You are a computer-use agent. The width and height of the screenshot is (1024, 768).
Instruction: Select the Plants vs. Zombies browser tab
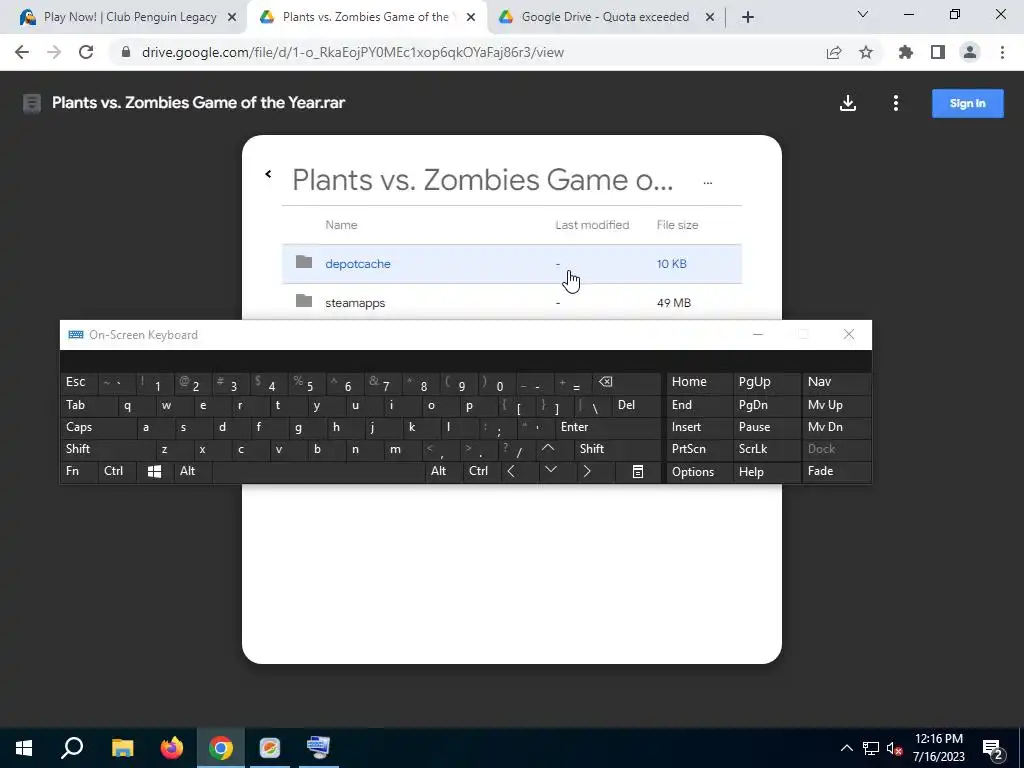(x=366, y=17)
